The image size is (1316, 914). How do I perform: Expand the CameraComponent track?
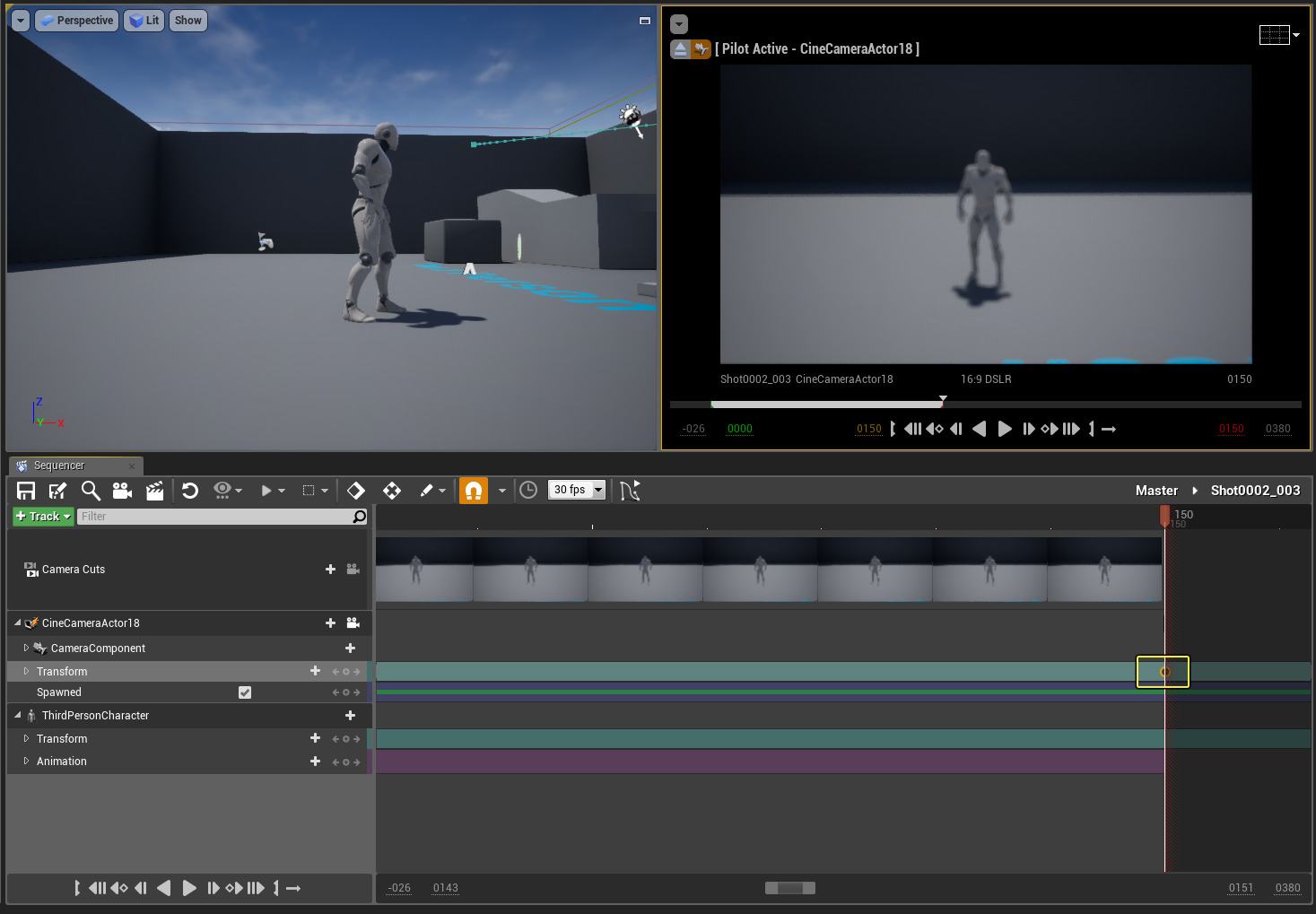point(26,648)
